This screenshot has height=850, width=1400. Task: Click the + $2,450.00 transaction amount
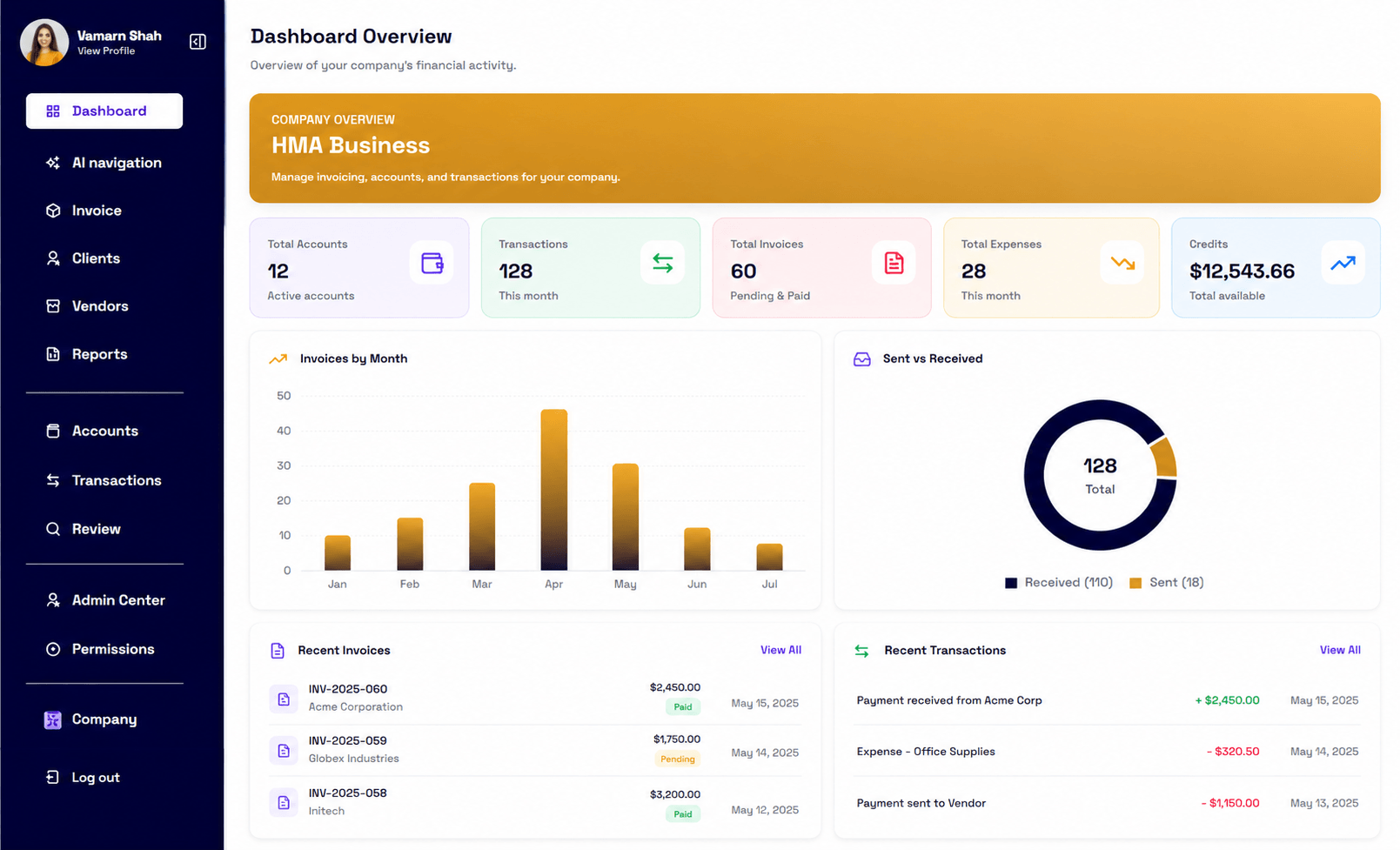1227,700
